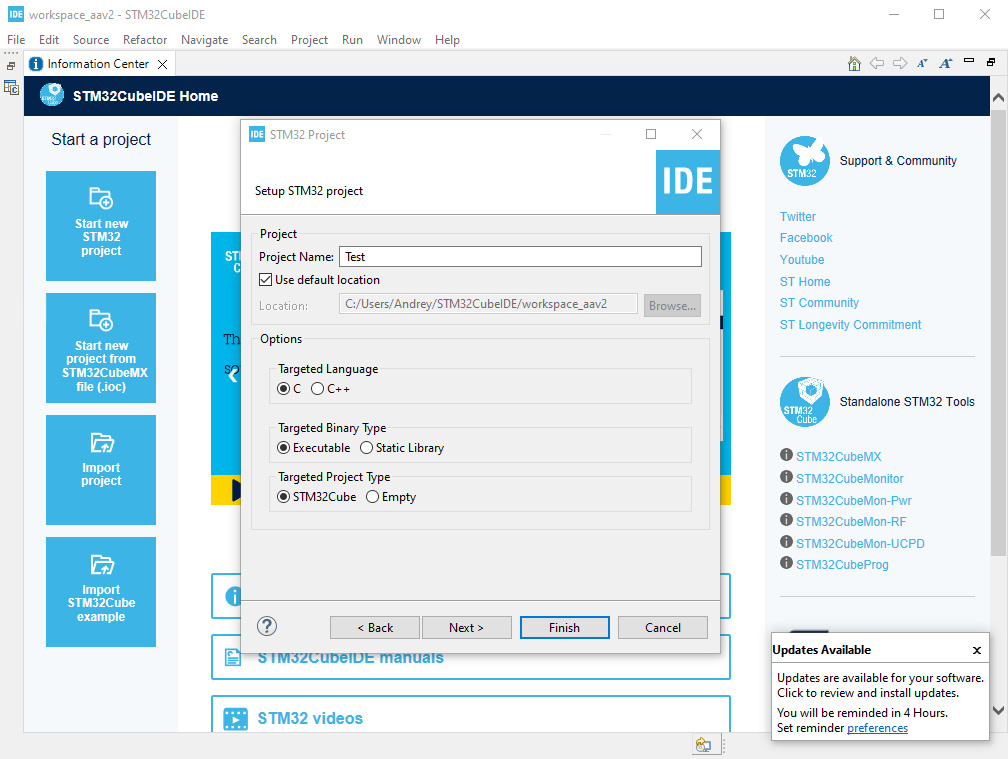Click Start new project from STM32CubeMX file tile
The image size is (1008, 759).
pos(101,348)
